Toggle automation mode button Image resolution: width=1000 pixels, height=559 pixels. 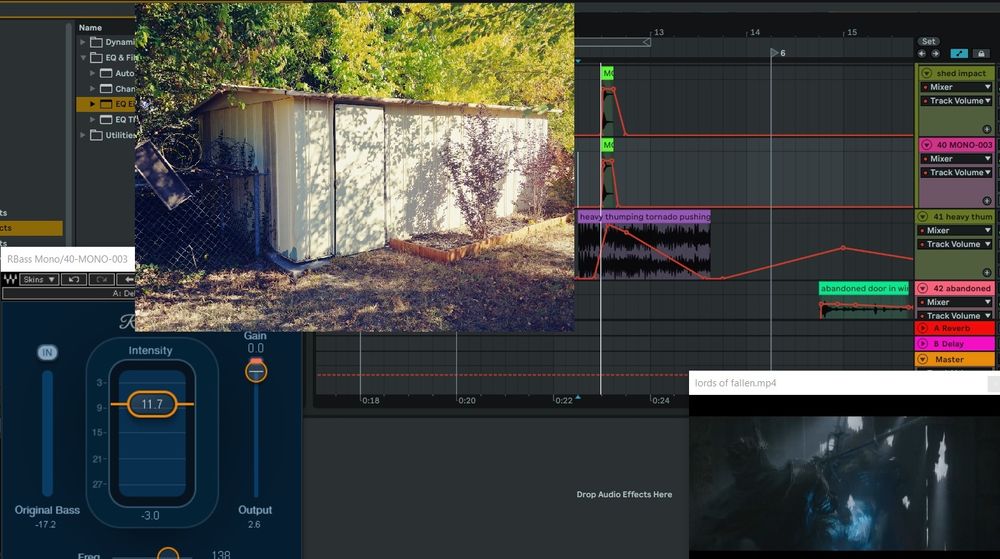tap(959, 54)
